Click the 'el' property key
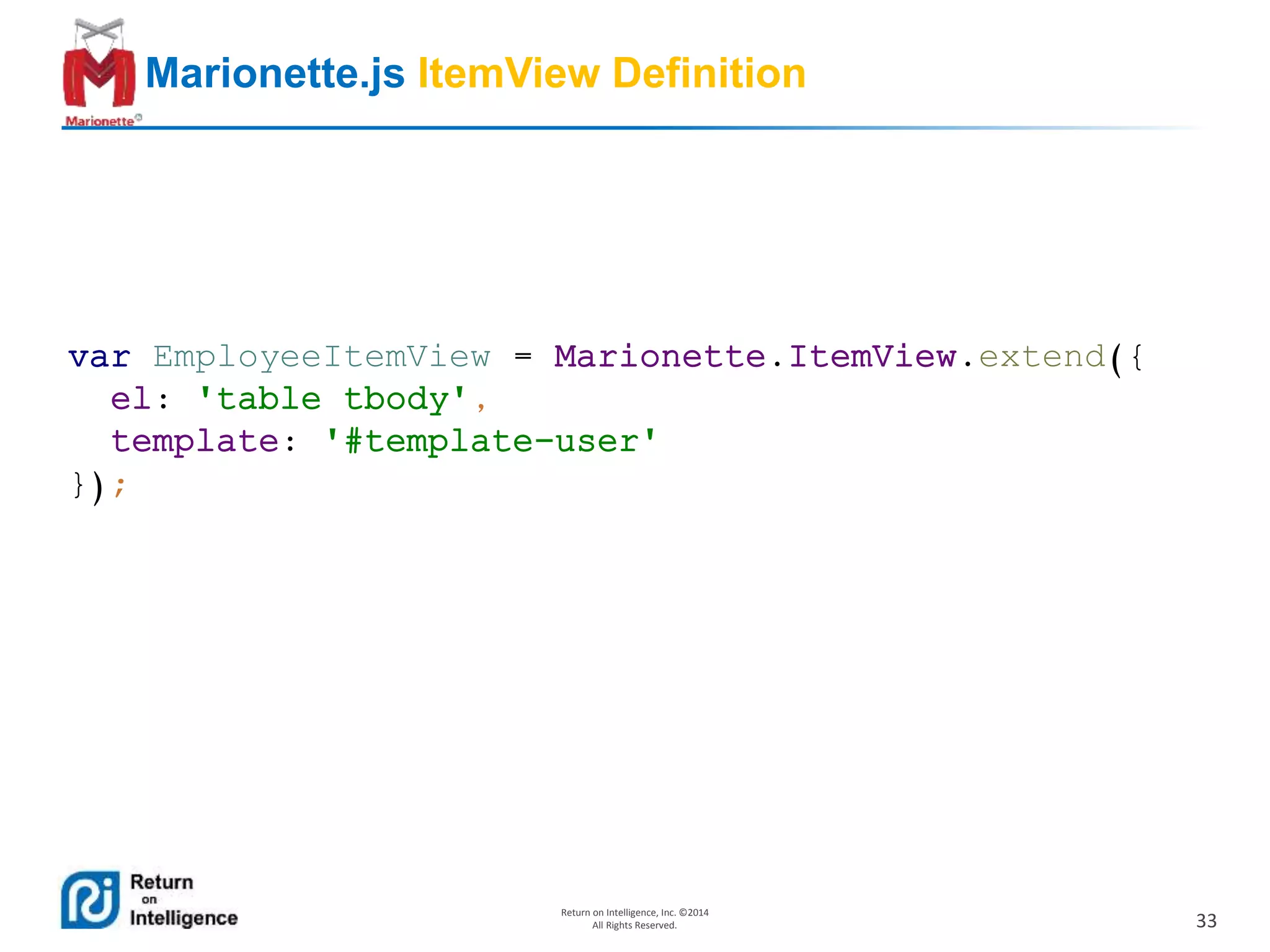Viewport: 1270px width, 952px height. 131,399
